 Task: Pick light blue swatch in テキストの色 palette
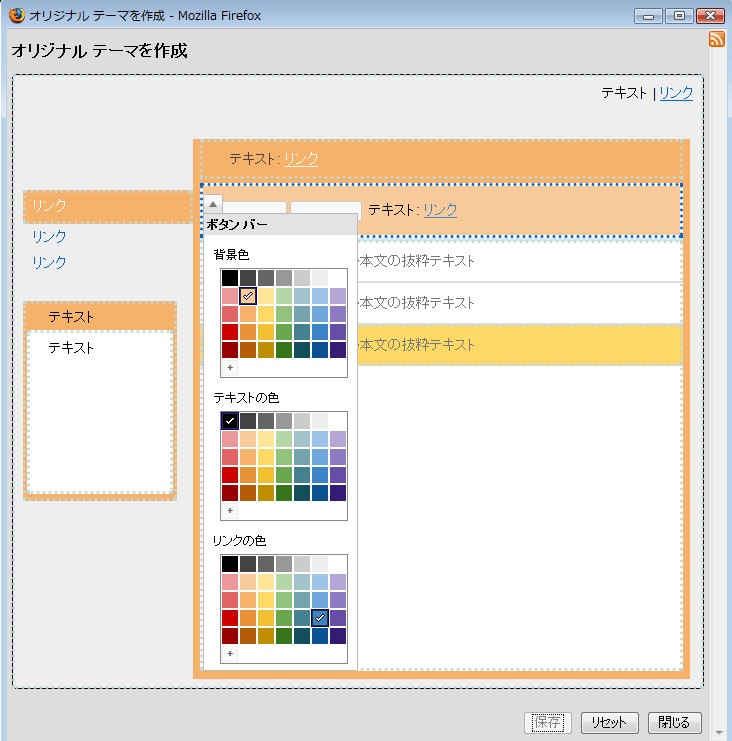(x=320, y=439)
